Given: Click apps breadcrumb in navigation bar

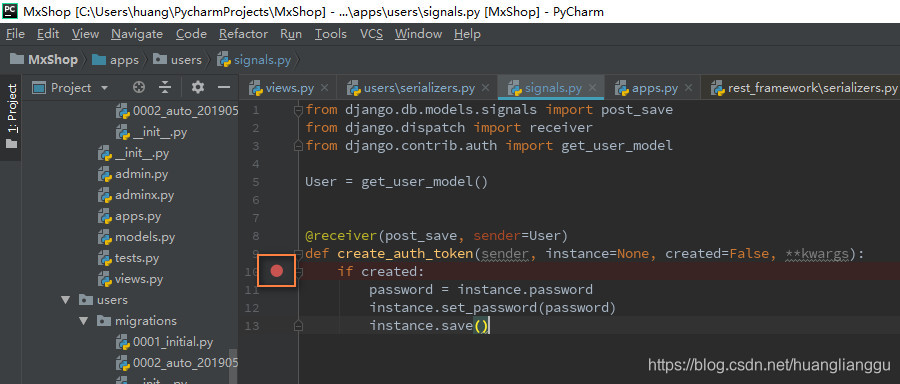Looking at the screenshot, I should pos(116,60).
